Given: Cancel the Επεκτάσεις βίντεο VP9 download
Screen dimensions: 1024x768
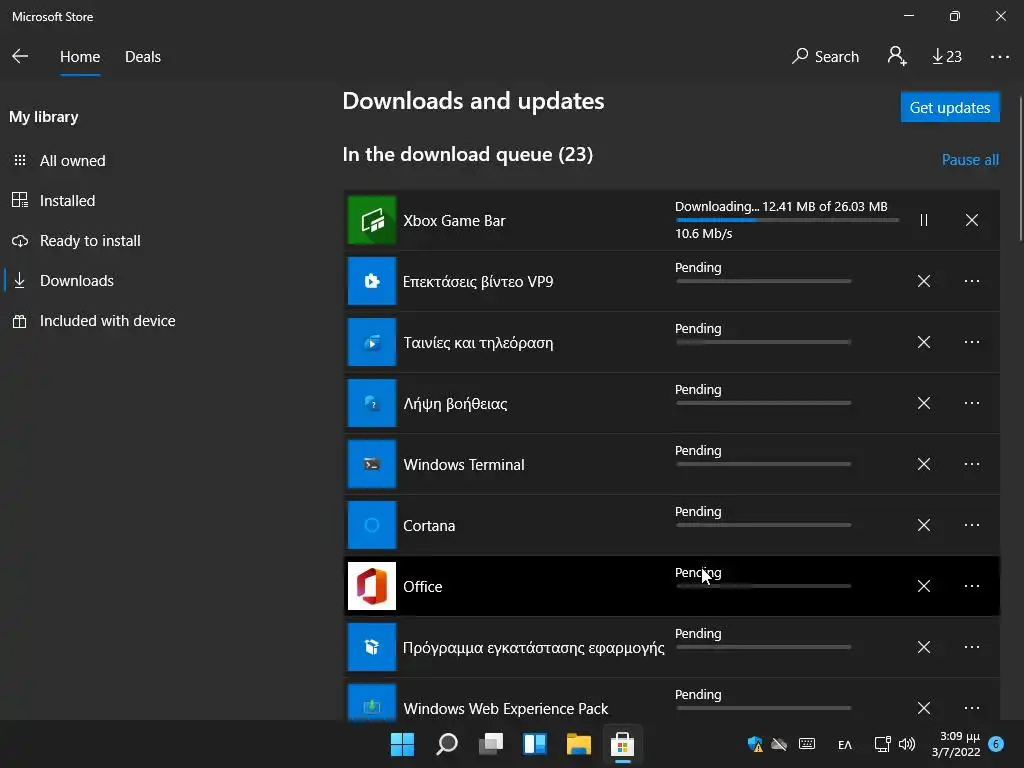Looking at the screenshot, I should coord(923,281).
